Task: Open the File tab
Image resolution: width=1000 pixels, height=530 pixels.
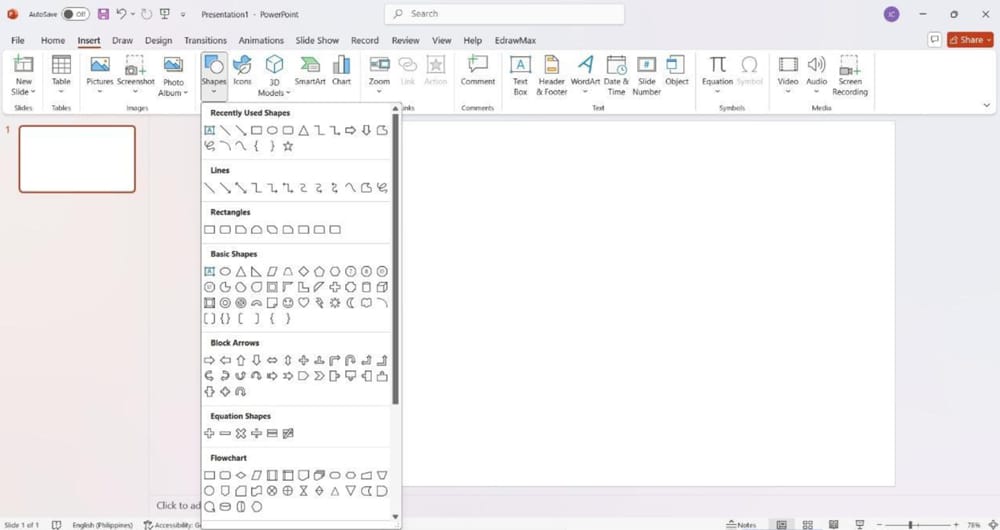Action: (18, 40)
